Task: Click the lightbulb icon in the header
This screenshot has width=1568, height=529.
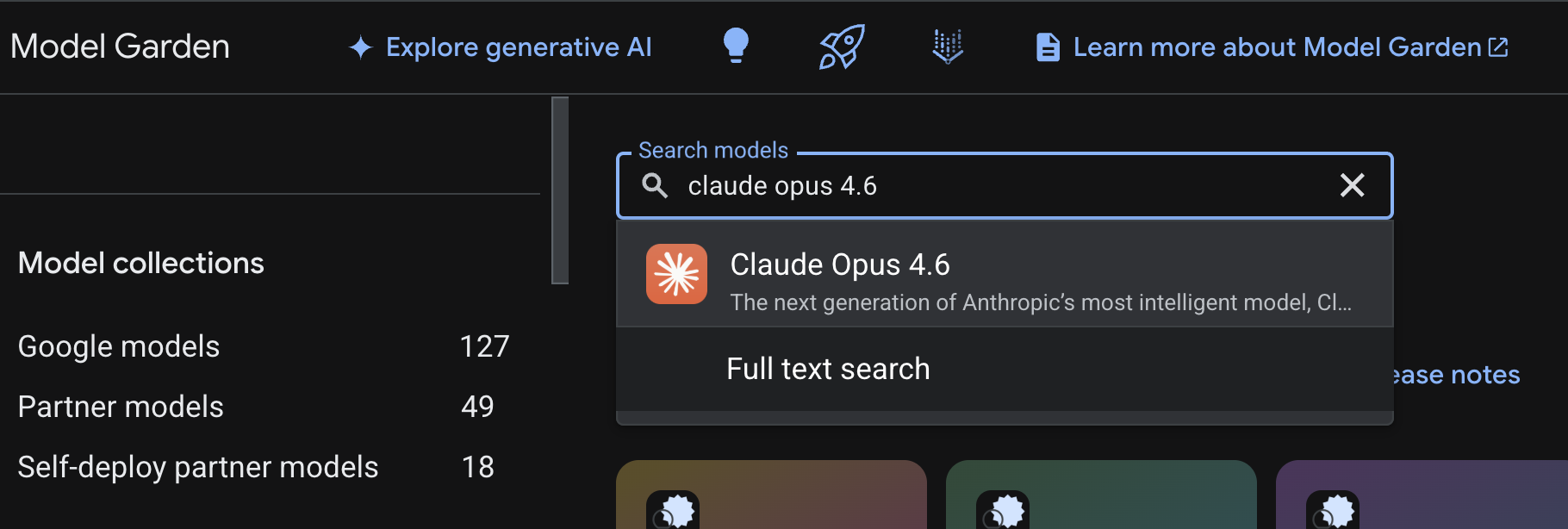Action: [x=736, y=47]
